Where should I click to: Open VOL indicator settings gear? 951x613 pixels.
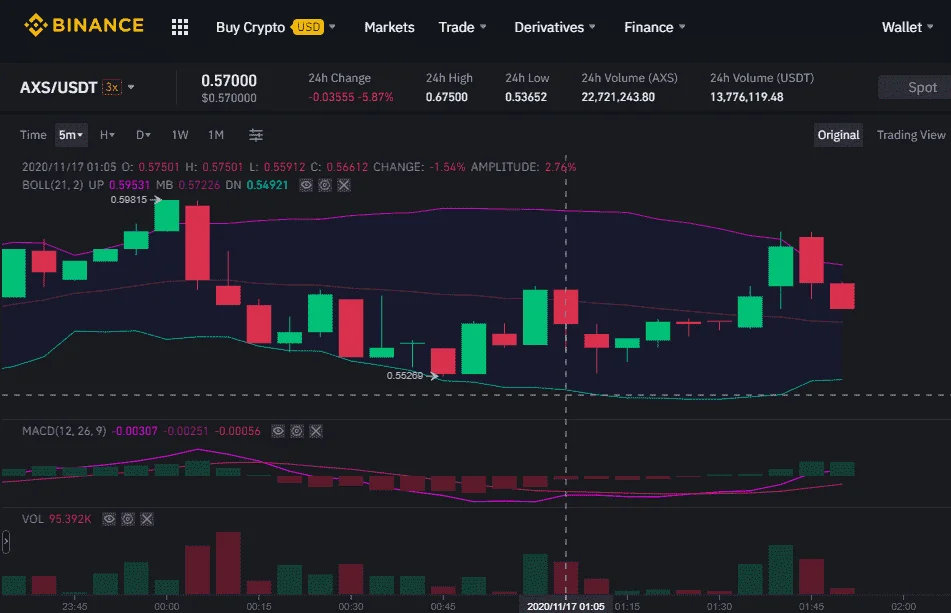click(128, 519)
